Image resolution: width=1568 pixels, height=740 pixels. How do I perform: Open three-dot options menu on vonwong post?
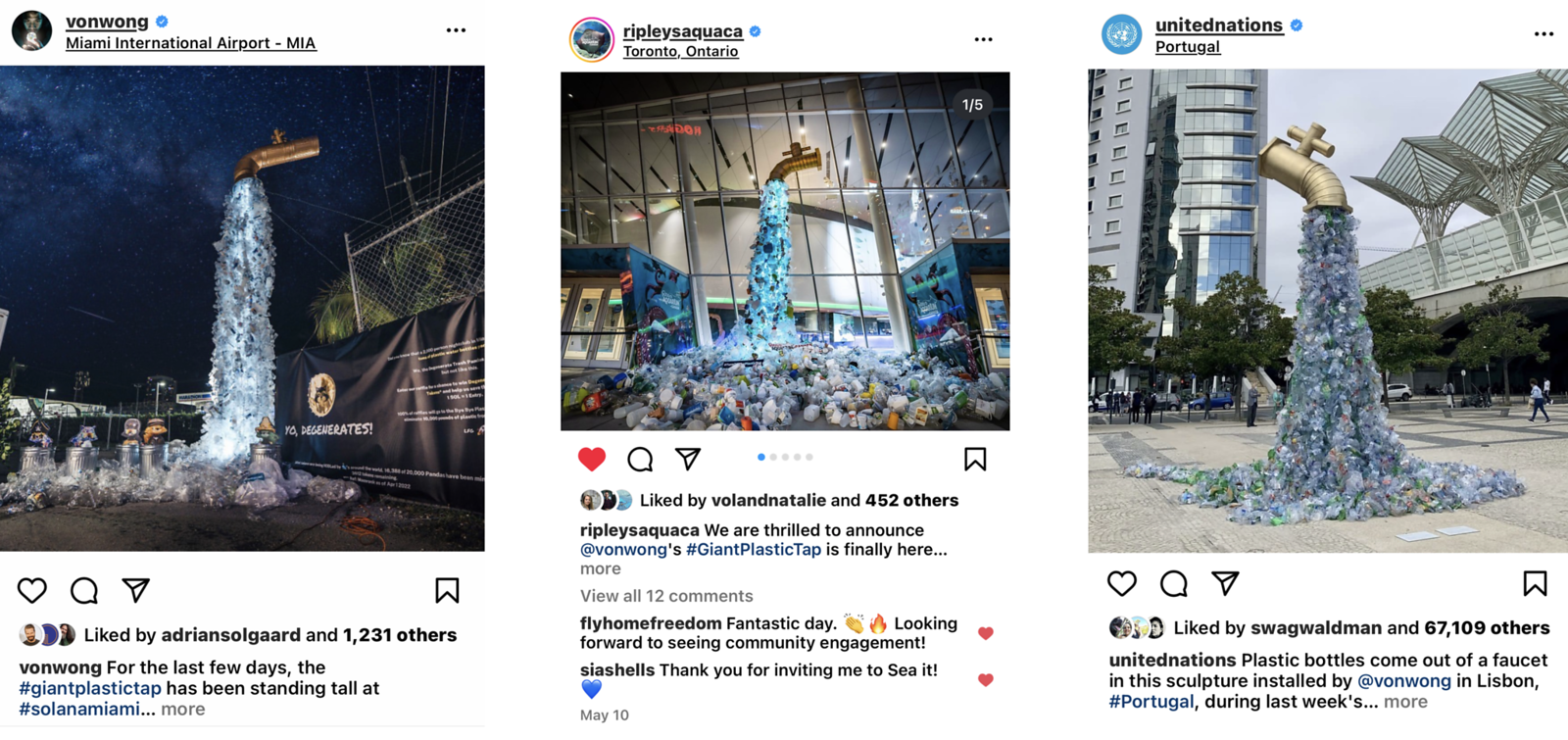point(456,30)
